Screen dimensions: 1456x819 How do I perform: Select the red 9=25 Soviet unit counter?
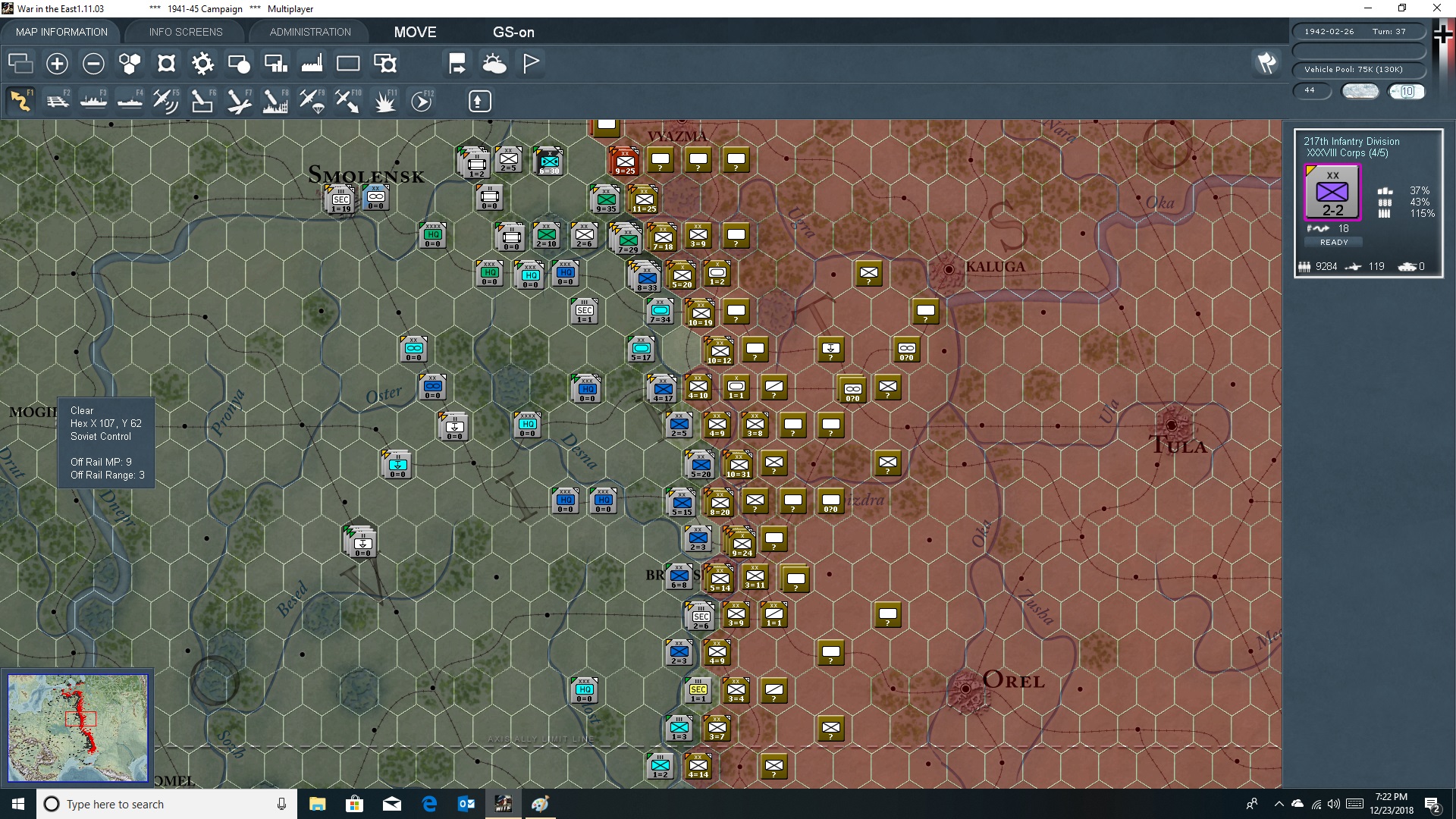click(625, 162)
